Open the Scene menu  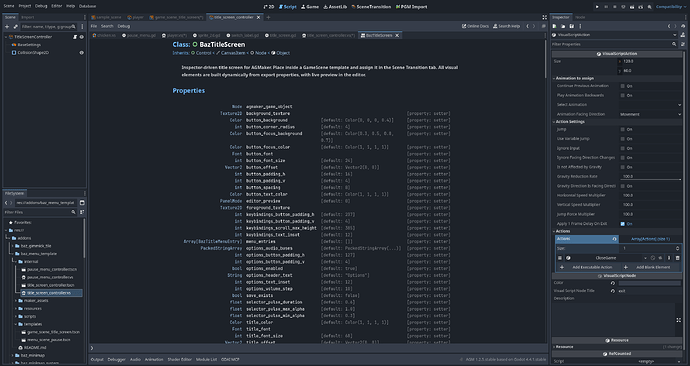click(9, 6)
